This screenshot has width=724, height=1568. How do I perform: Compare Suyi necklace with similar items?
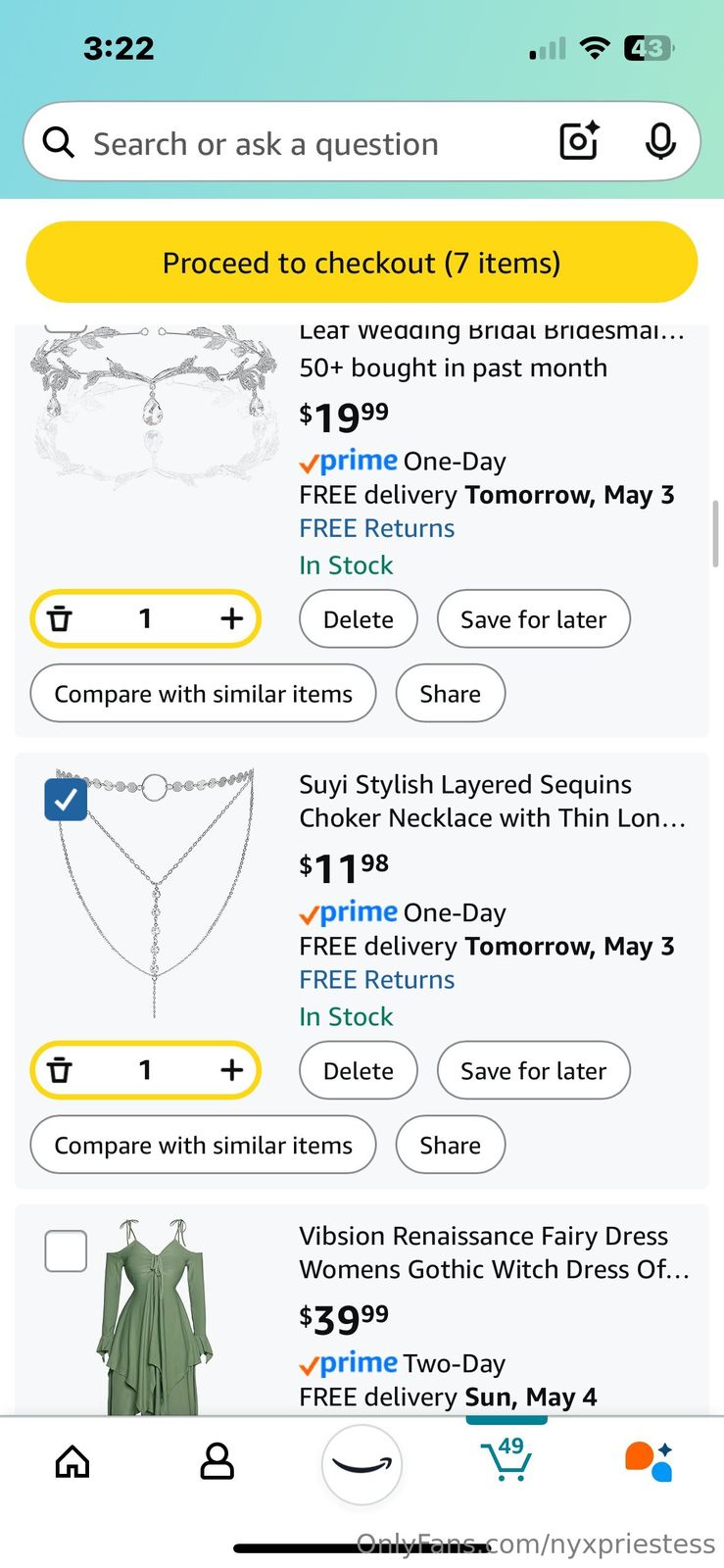203,1146
